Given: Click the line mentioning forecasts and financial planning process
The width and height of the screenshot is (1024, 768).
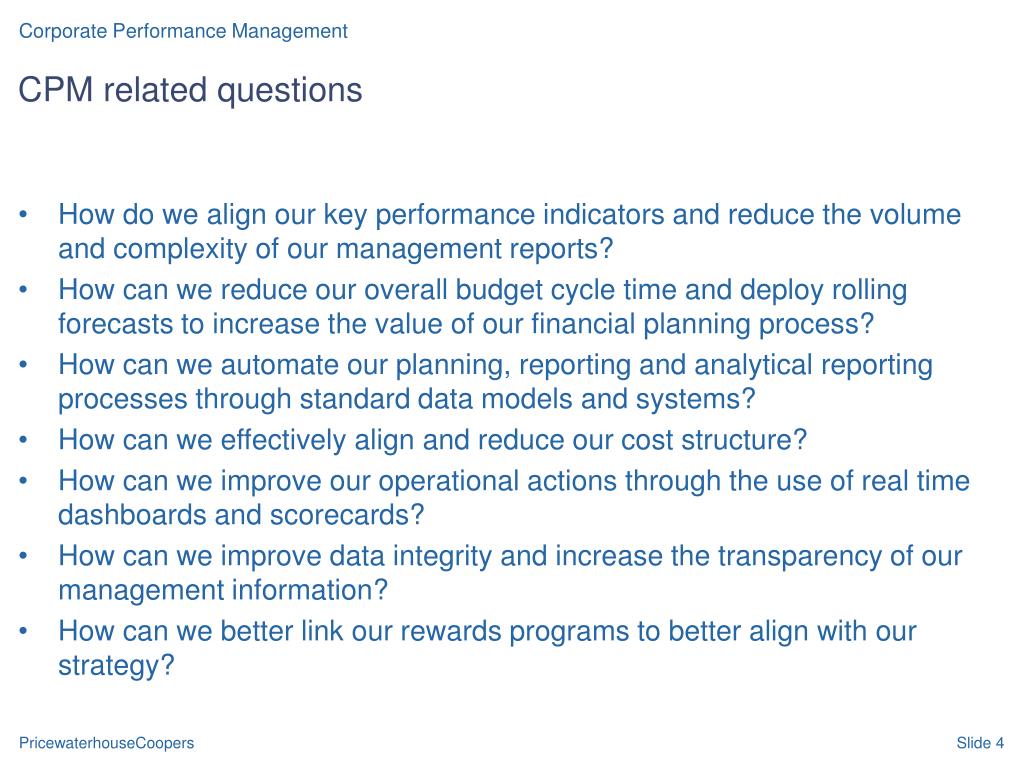Looking at the screenshot, I should [x=466, y=324].
